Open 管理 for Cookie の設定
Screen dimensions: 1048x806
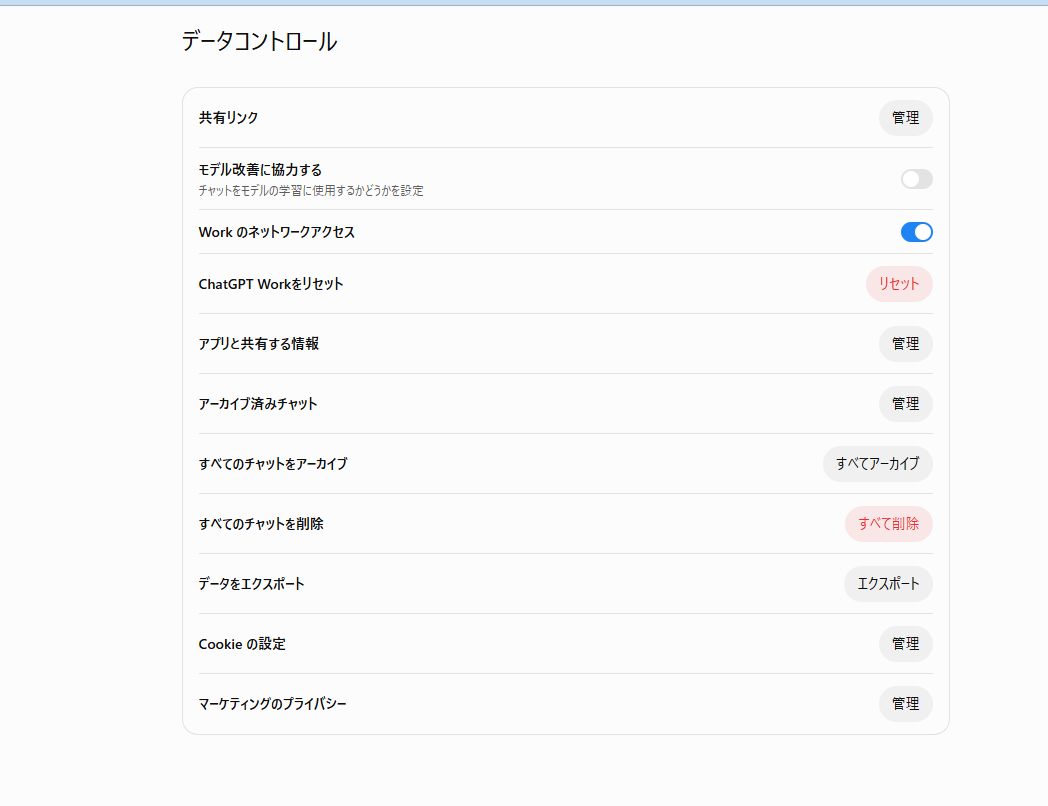coord(905,644)
